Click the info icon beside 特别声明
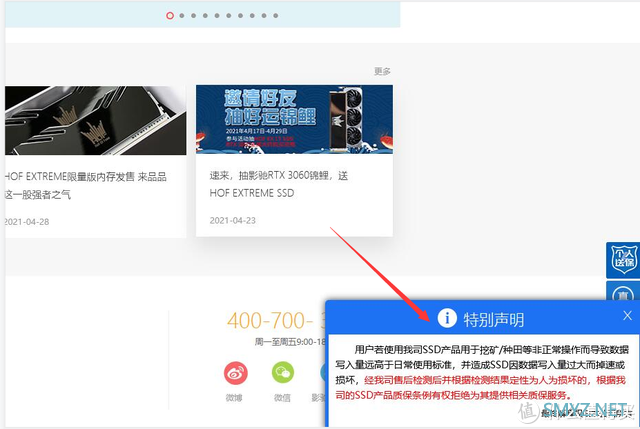 click(447, 317)
